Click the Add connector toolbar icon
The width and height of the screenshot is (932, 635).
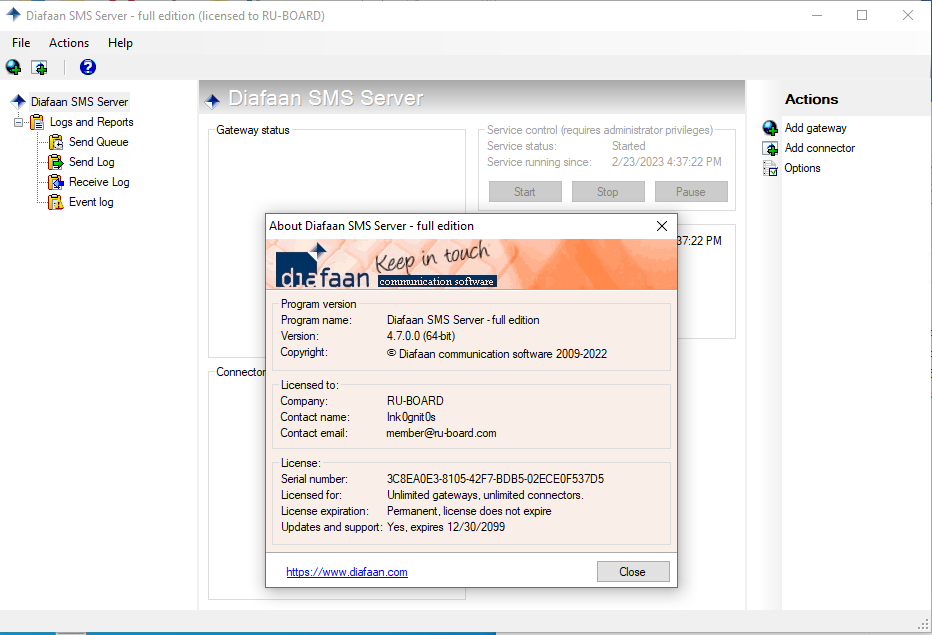(39, 67)
